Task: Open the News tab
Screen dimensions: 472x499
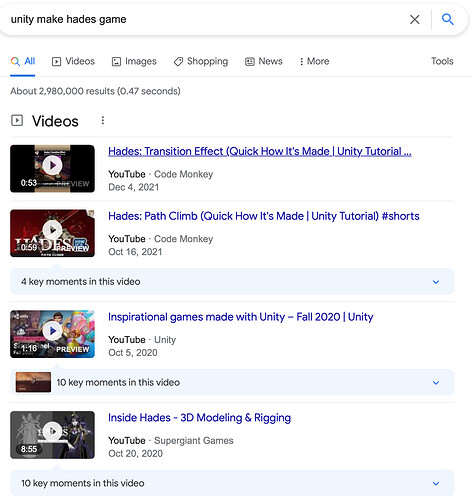Action: coord(264,61)
